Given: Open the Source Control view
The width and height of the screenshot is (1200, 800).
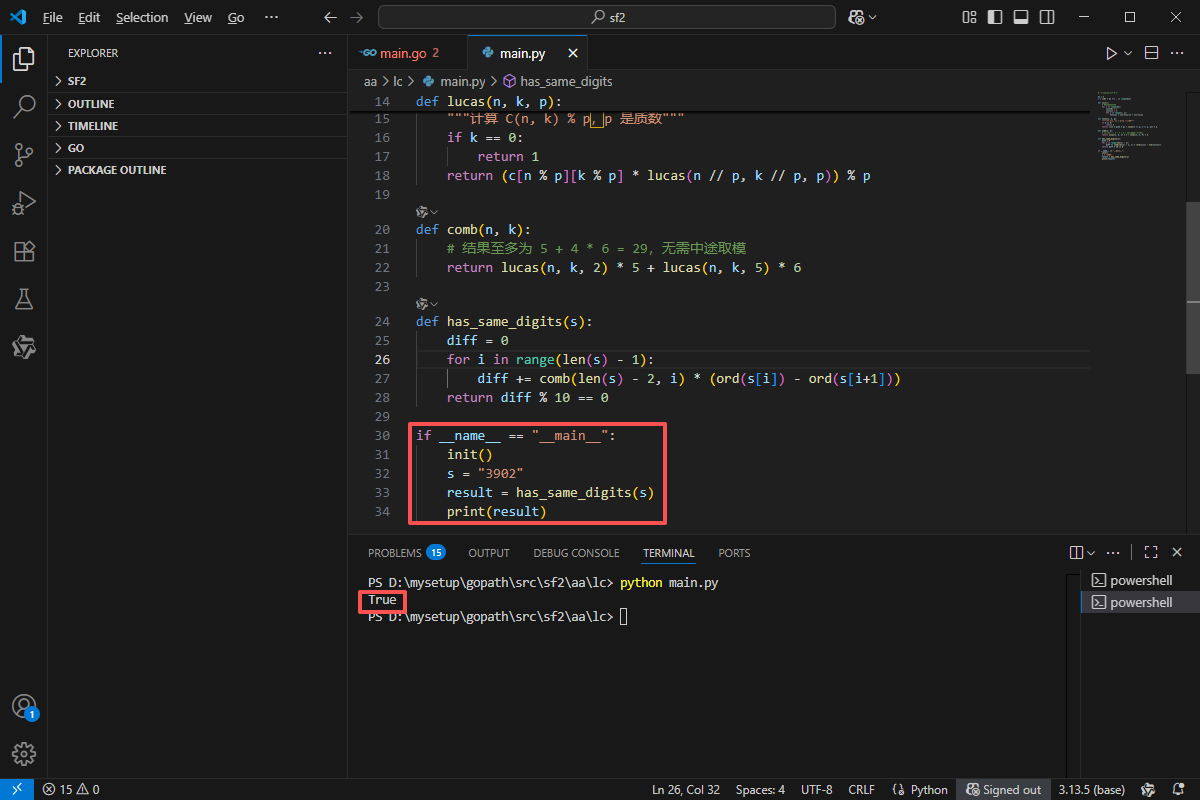Looking at the screenshot, I should click(x=24, y=155).
